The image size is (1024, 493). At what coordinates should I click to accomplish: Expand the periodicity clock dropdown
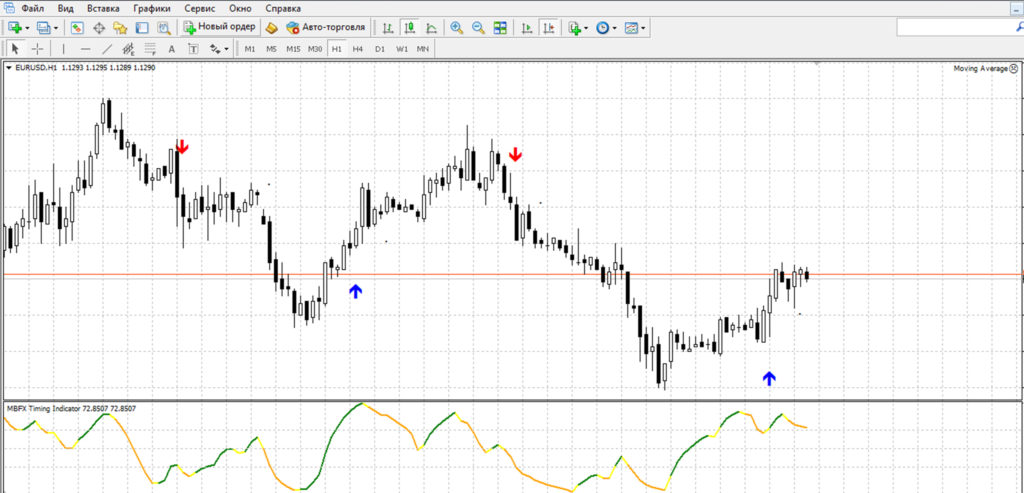(x=606, y=27)
